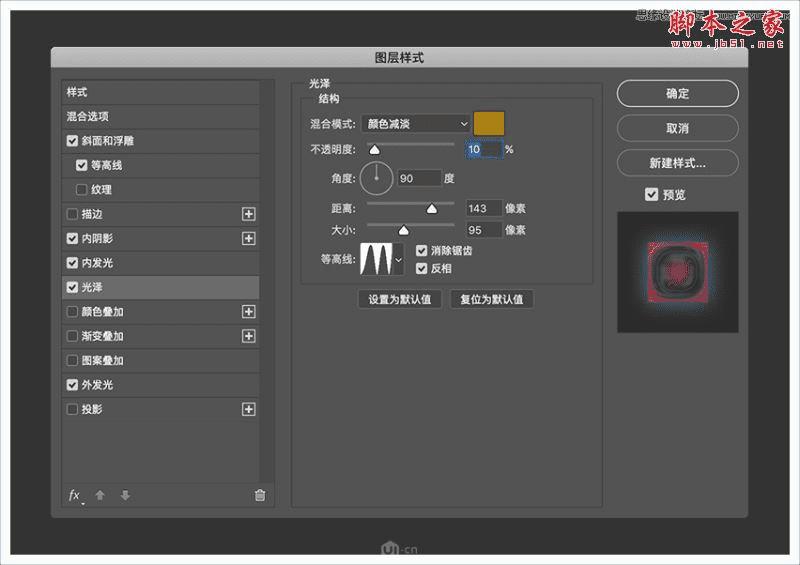Click the angle input field showing 90
The width and height of the screenshot is (800, 565).
[419, 178]
